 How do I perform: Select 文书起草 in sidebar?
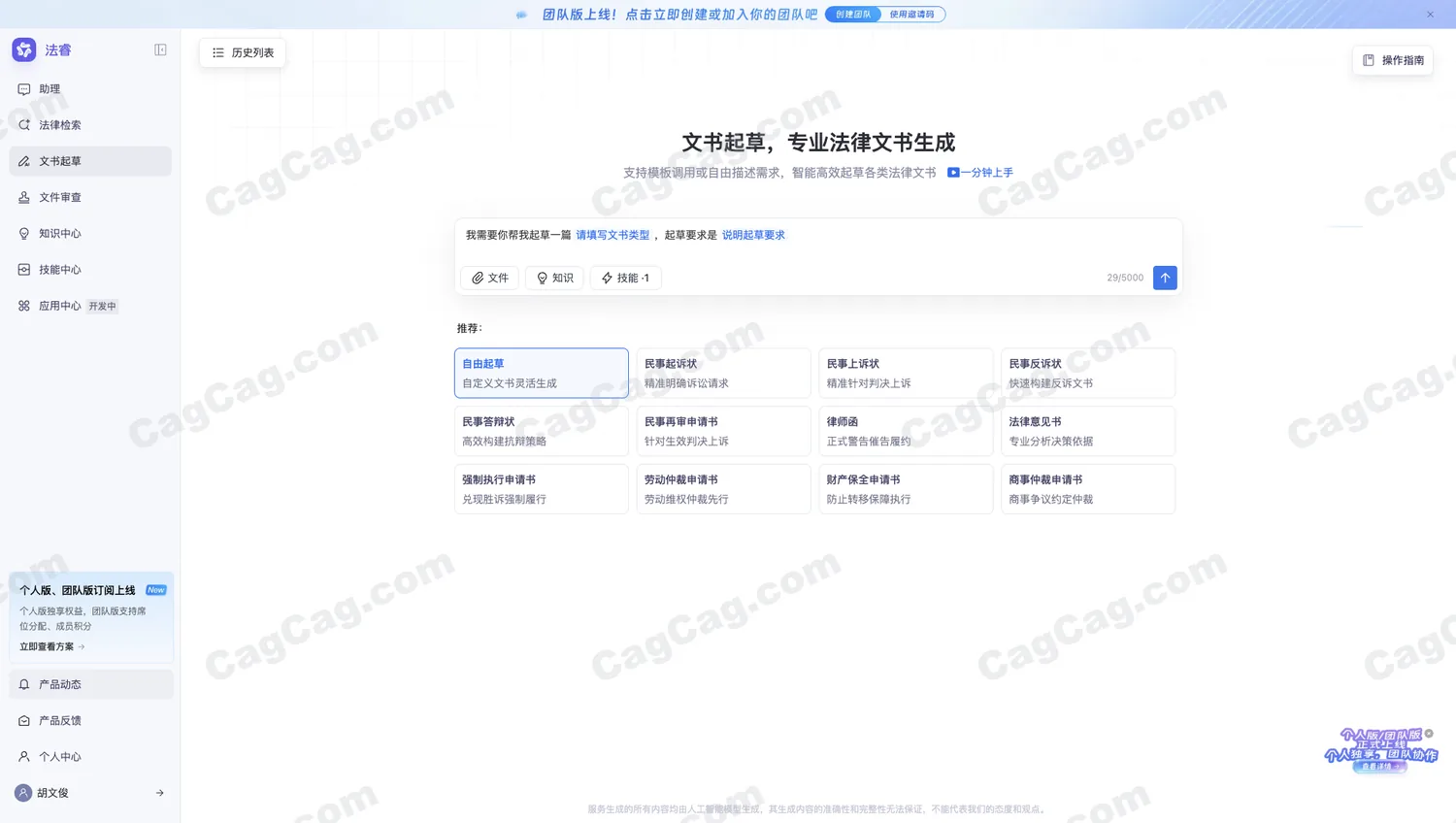coord(90,161)
